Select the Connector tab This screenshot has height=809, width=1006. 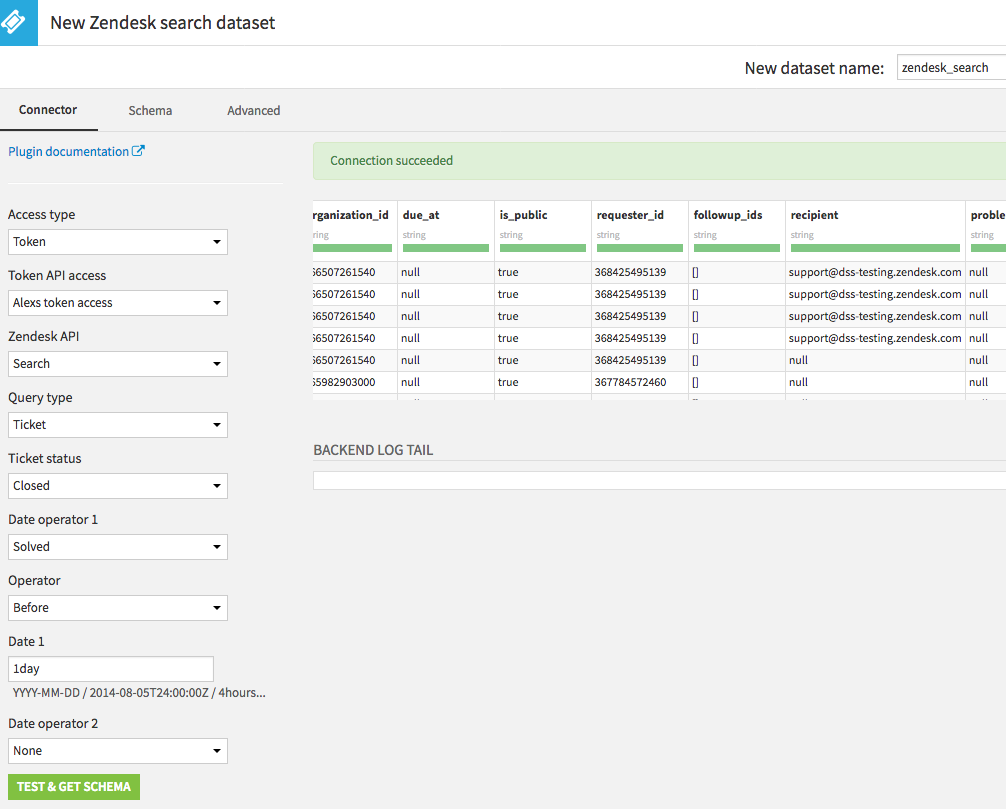[49, 110]
